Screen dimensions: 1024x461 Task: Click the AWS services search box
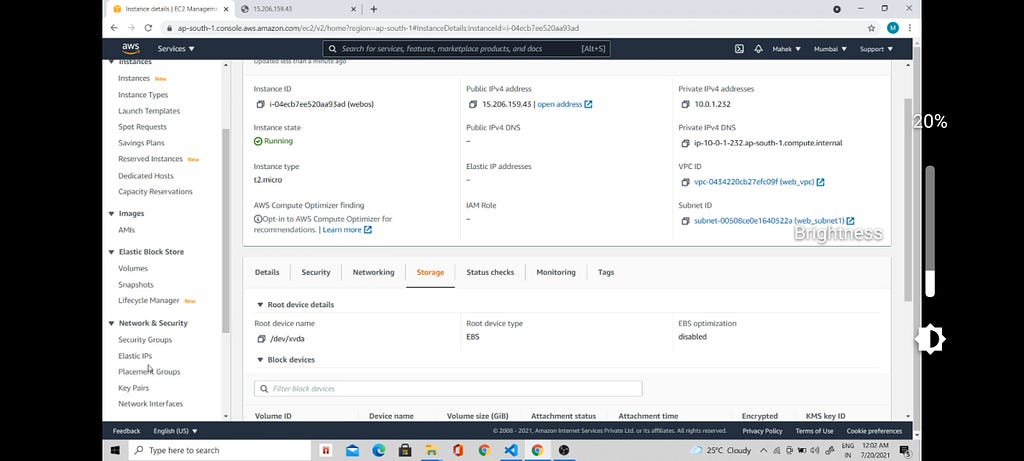[466, 48]
